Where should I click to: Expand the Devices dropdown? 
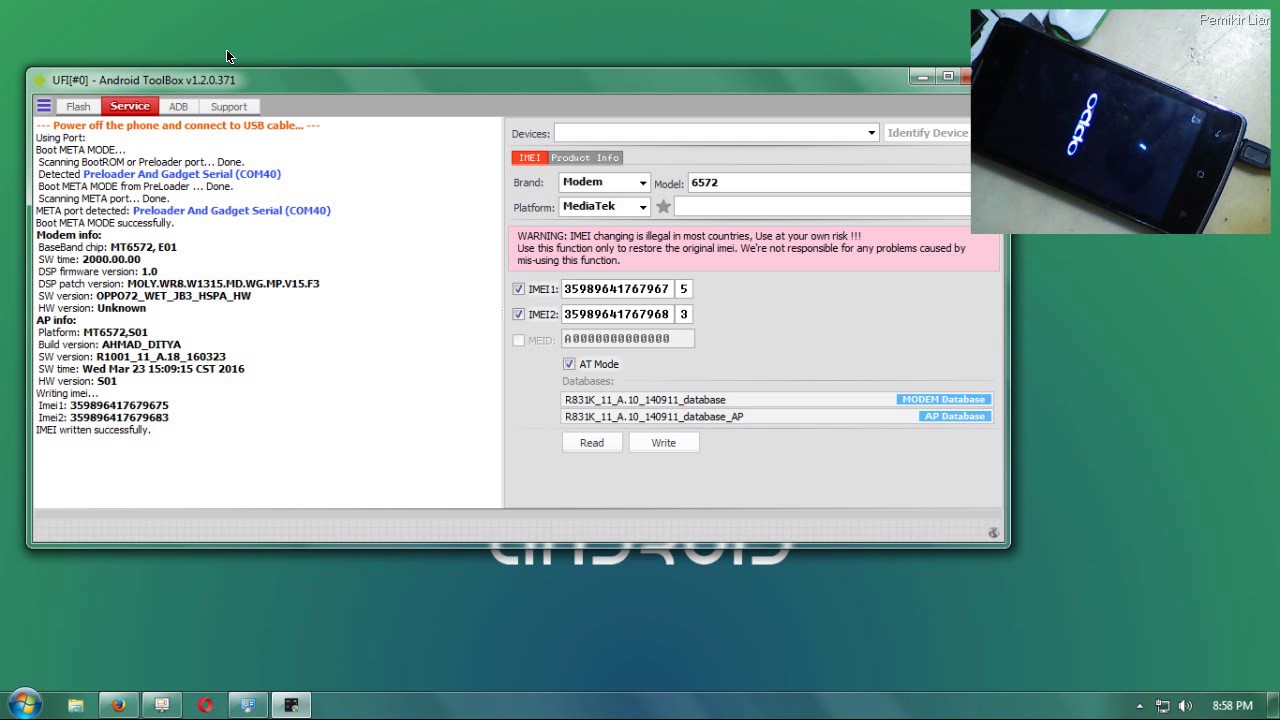point(871,133)
